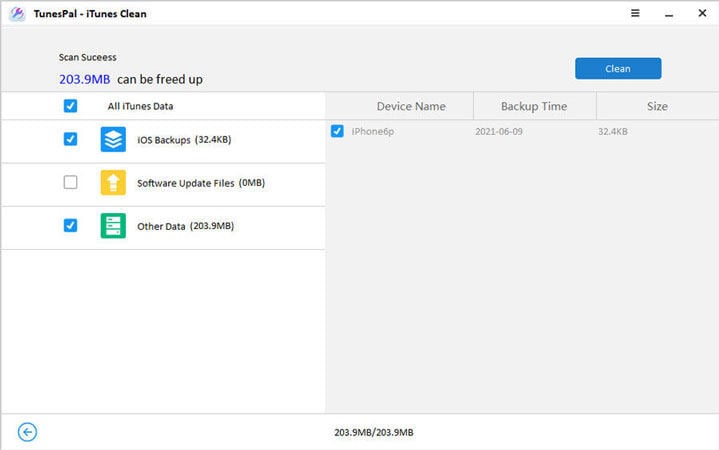This screenshot has height=450, width=719.
Task: Select the iOS Backups (32.4KB) category
Action: [184, 140]
